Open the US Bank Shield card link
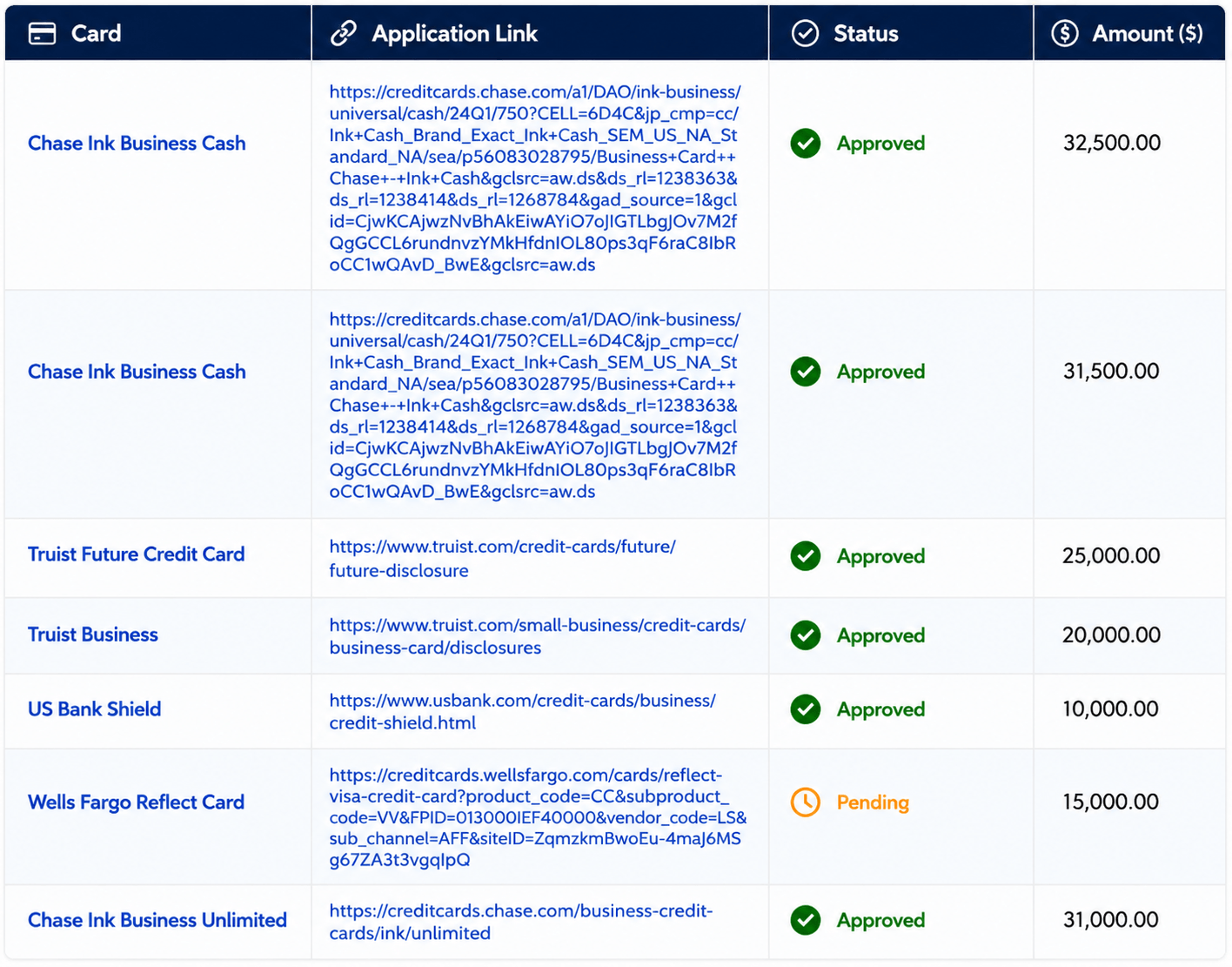The image size is (1232, 967). pos(94,709)
